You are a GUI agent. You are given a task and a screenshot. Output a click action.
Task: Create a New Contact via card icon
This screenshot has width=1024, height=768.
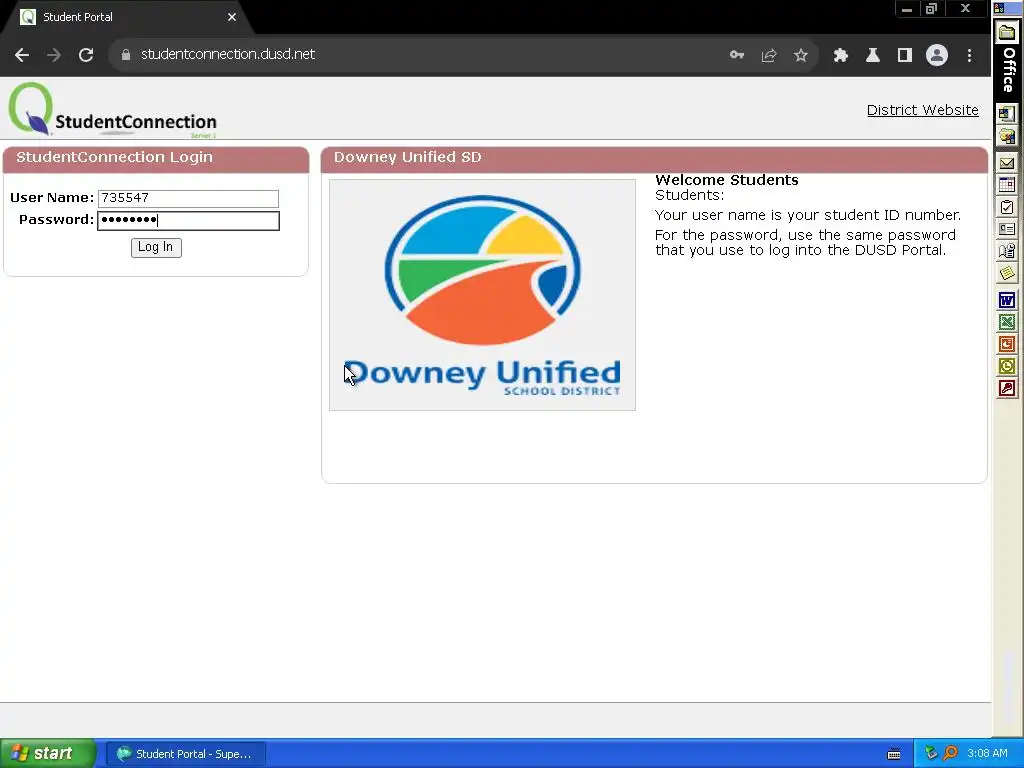click(x=1006, y=229)
